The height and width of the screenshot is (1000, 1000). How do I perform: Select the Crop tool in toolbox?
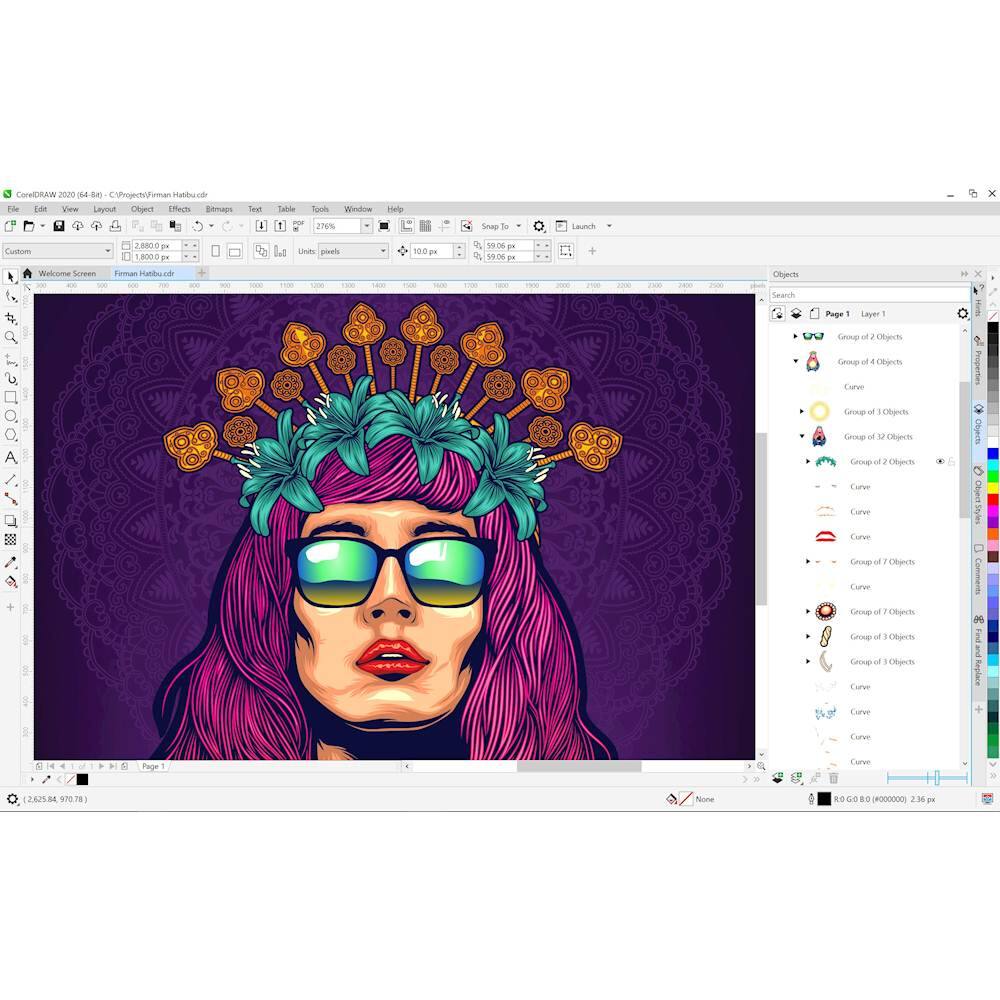11,317
